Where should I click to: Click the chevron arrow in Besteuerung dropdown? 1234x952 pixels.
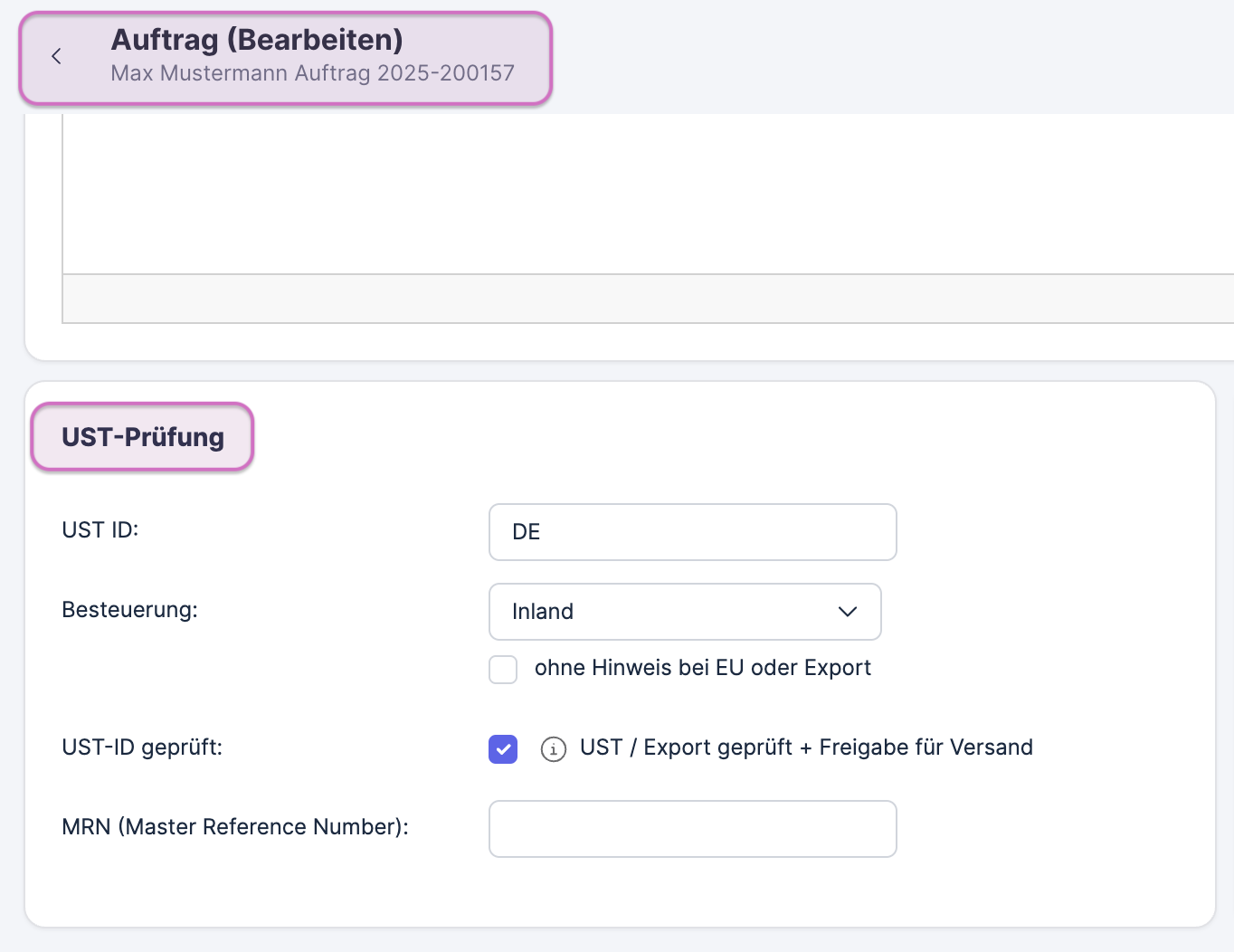click(847, 612)
